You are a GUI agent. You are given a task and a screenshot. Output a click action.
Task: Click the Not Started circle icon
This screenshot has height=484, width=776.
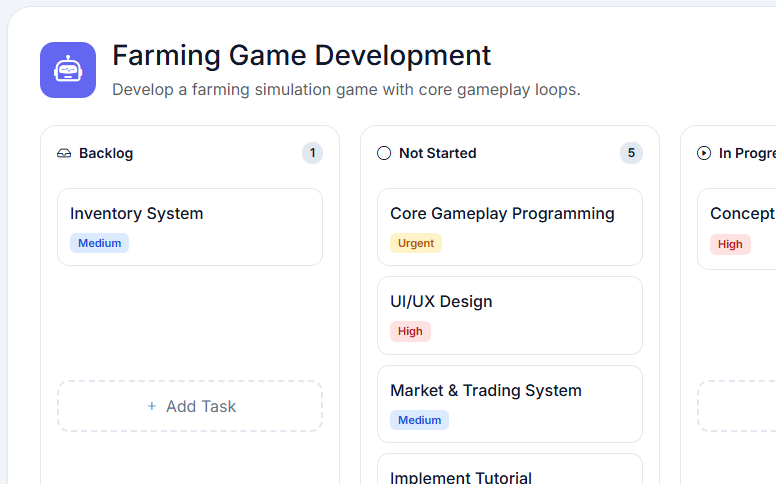coord(384,153)
